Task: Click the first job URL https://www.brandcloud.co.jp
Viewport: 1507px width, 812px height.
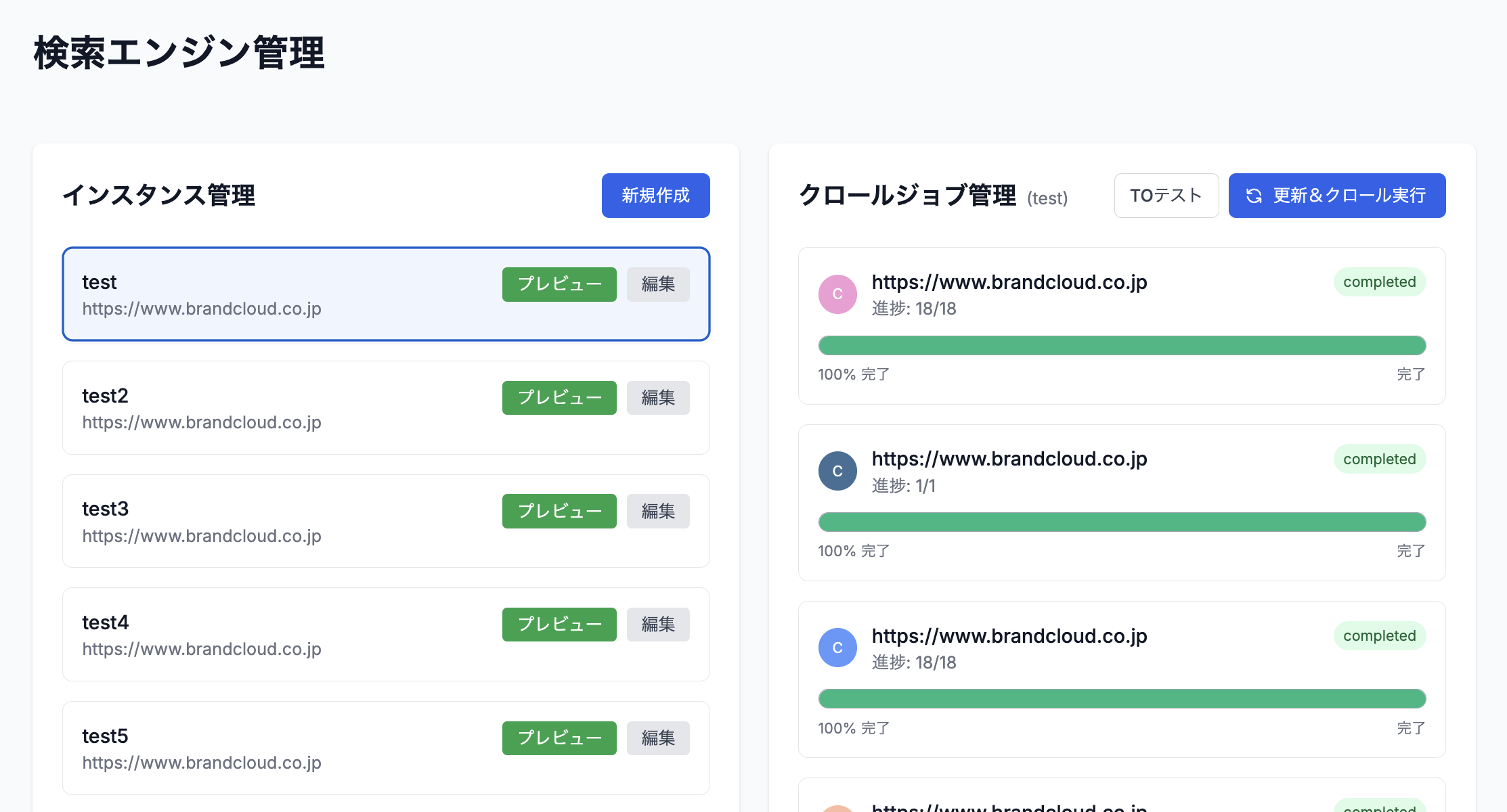Action: 1009,282
